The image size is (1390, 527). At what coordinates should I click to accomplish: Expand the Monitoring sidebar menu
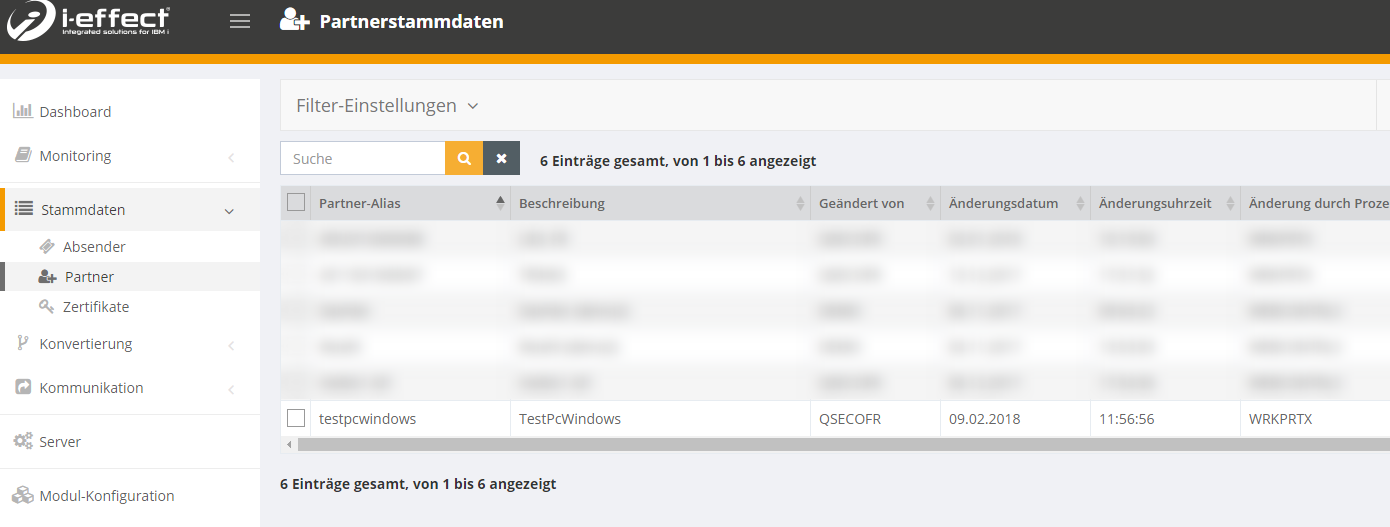75,156
